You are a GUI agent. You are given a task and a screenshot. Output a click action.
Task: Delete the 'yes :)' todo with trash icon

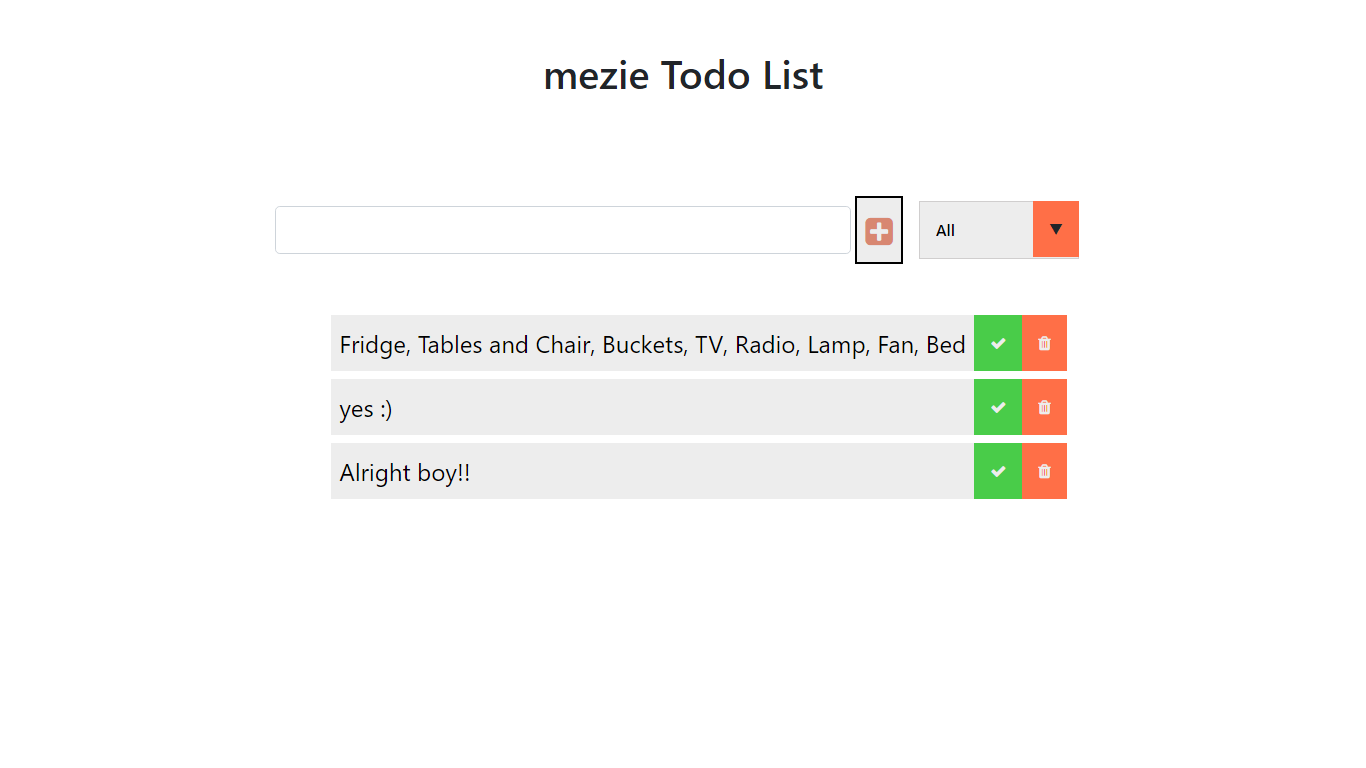1044,407
